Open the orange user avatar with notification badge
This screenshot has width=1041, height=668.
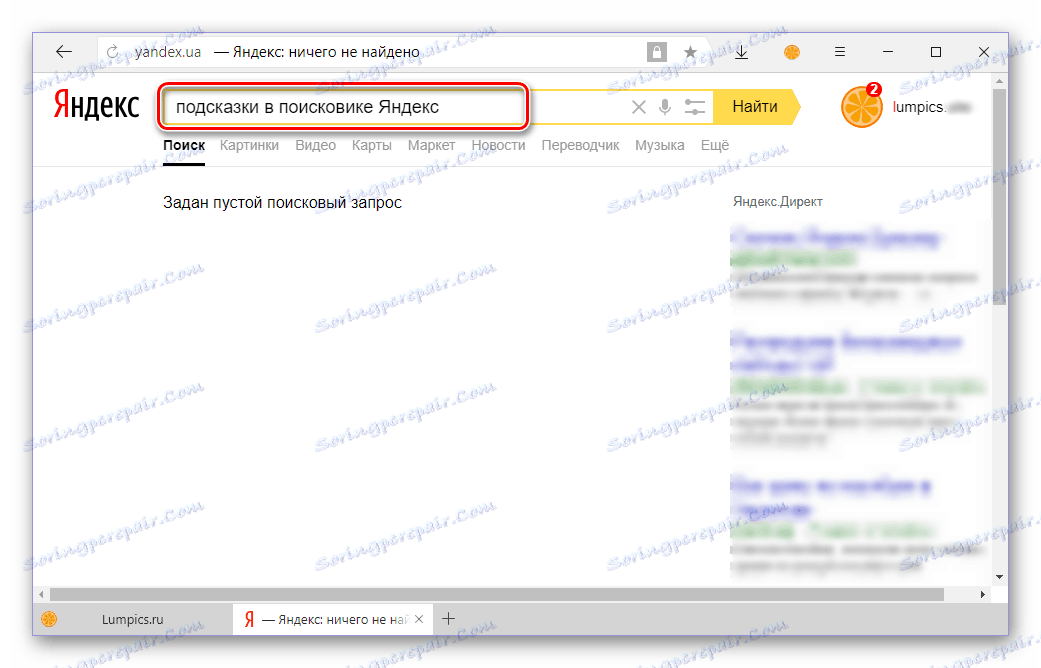click(862, 106)
